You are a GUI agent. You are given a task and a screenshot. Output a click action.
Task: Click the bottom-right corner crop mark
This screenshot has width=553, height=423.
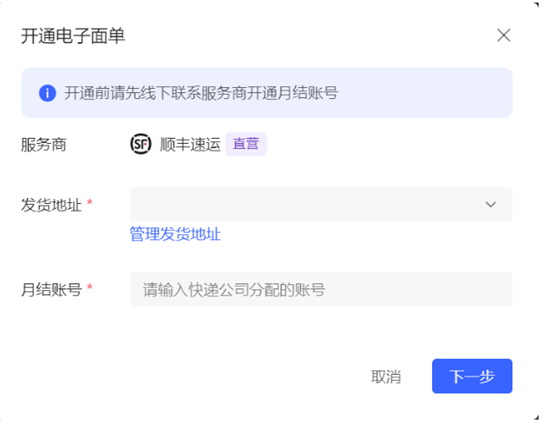point(536,417)
